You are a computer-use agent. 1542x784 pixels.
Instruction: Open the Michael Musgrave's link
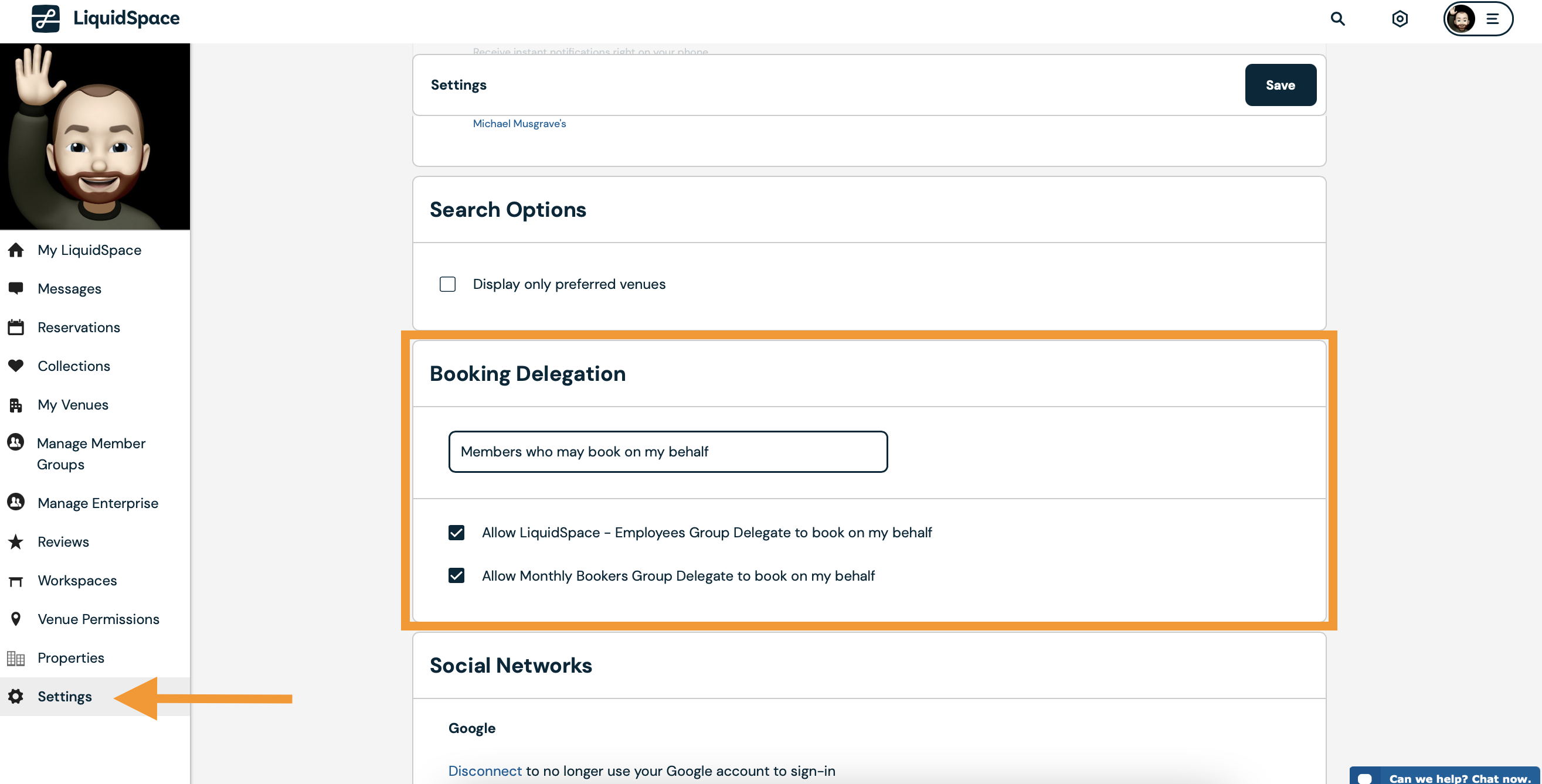519,123
